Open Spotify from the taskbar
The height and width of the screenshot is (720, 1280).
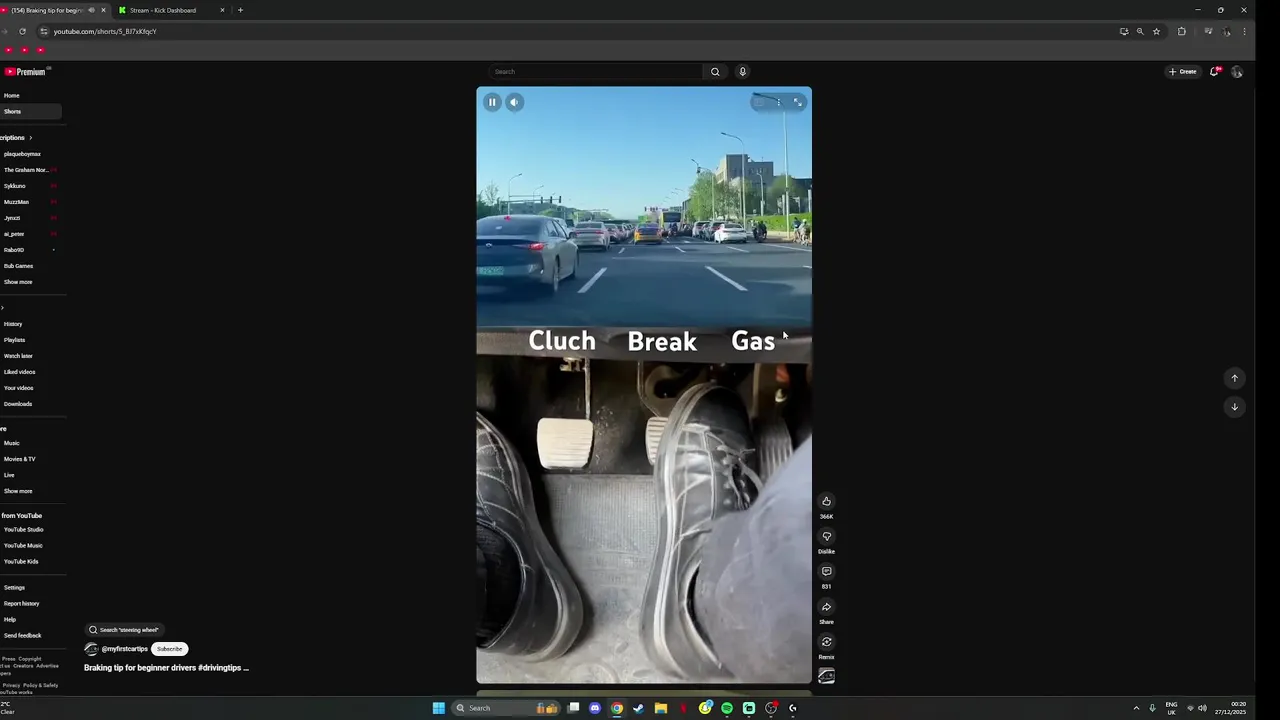coord(727,708)
